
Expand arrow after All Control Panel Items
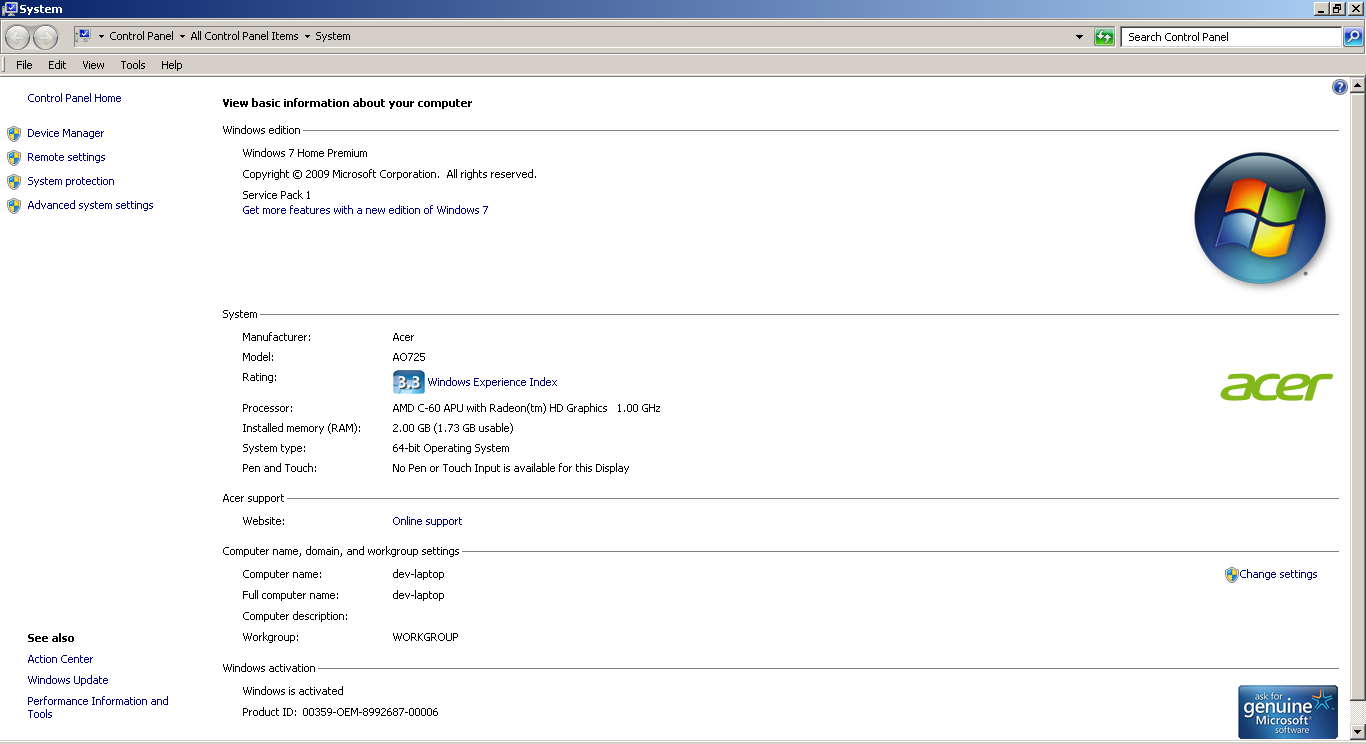coord(307,37)
